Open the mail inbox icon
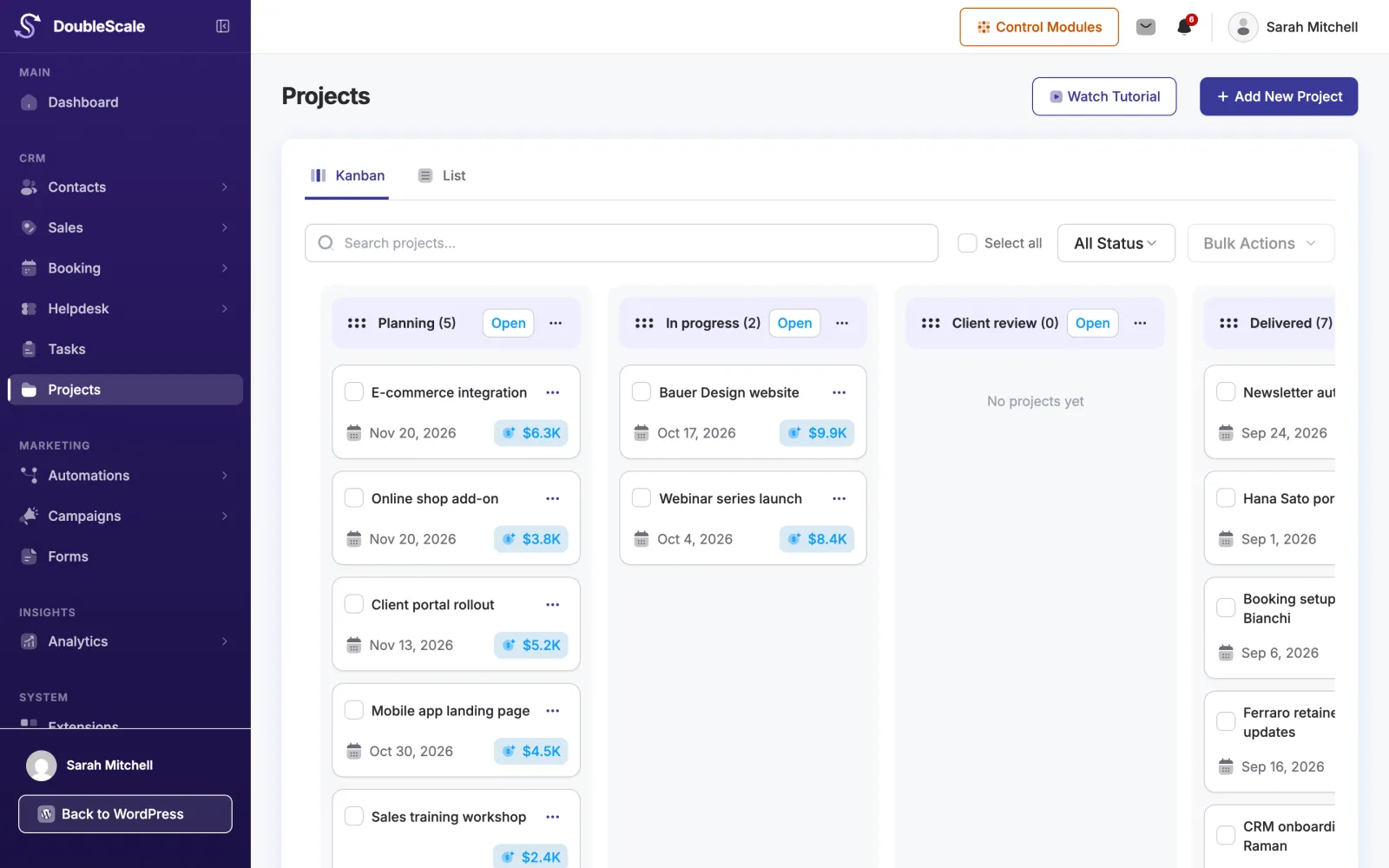This screenshot has width=1389, height=868. point(1146,27)
